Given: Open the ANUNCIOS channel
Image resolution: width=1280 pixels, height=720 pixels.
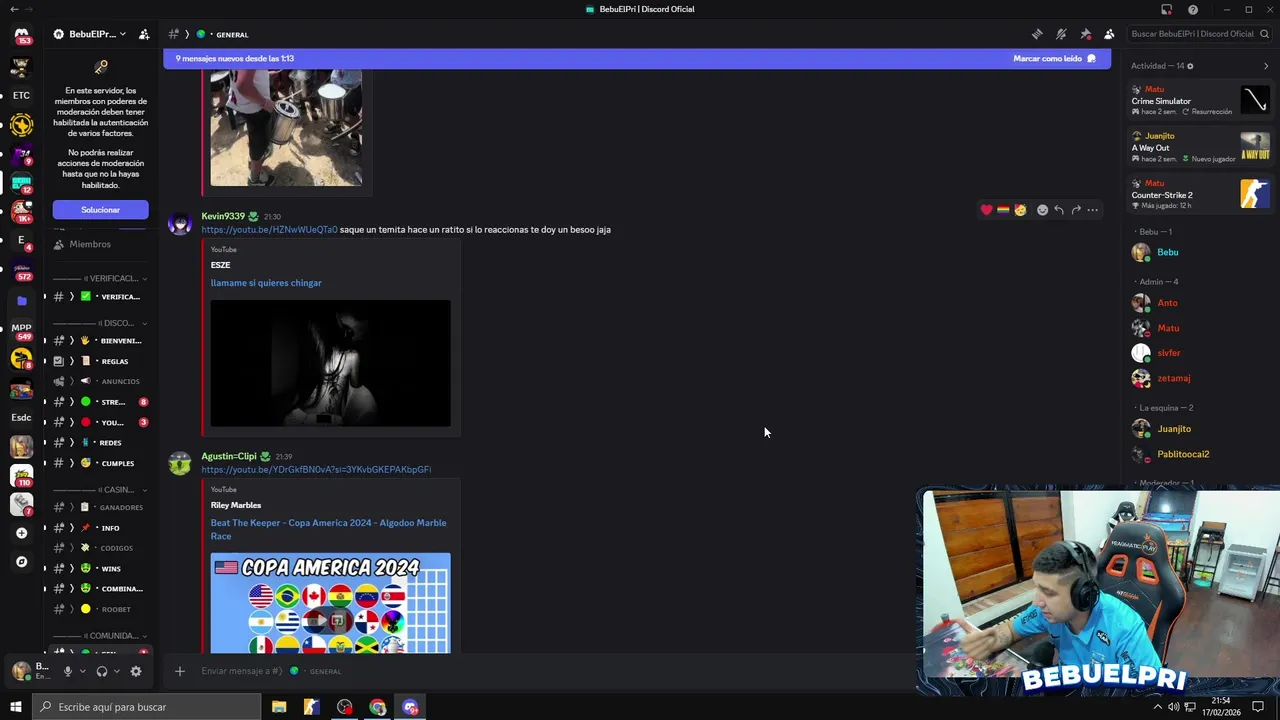Looking at the screenshot, I should (98, 381).
